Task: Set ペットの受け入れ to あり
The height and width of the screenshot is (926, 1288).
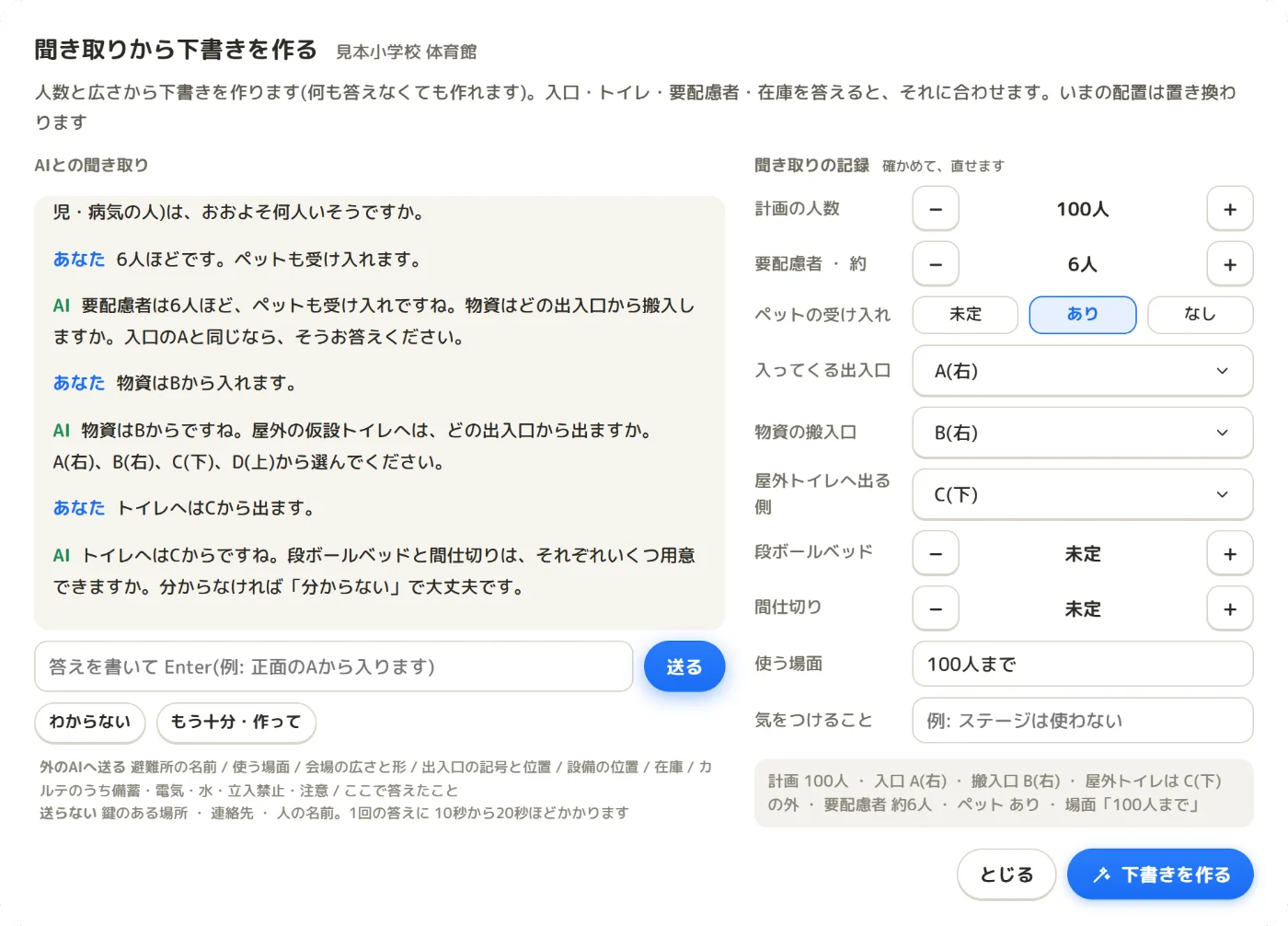Action: pyautogui.click(x=1083, y=315)
